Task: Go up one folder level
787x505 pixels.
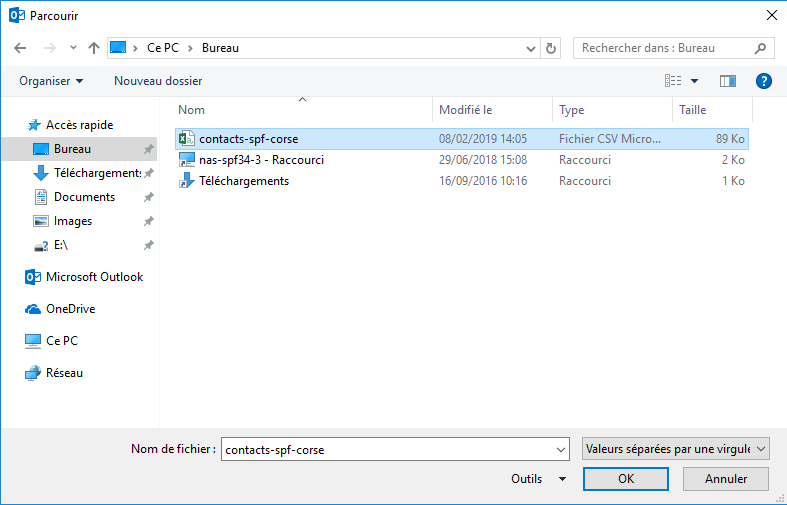Action: [94, 48]
